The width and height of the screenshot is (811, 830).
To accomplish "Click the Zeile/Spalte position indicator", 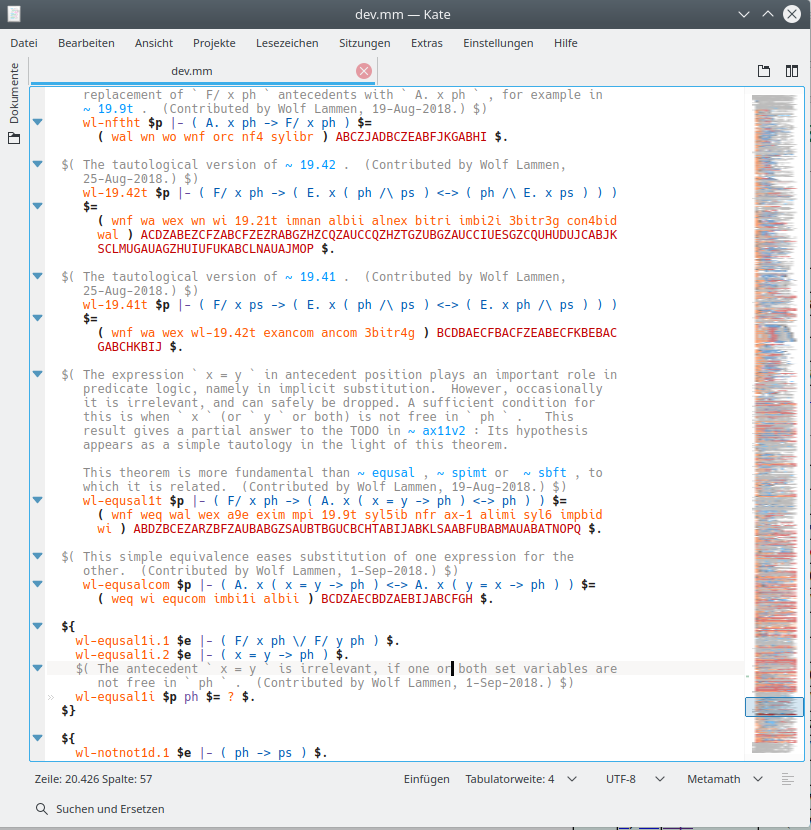I will tap(93, 779).
